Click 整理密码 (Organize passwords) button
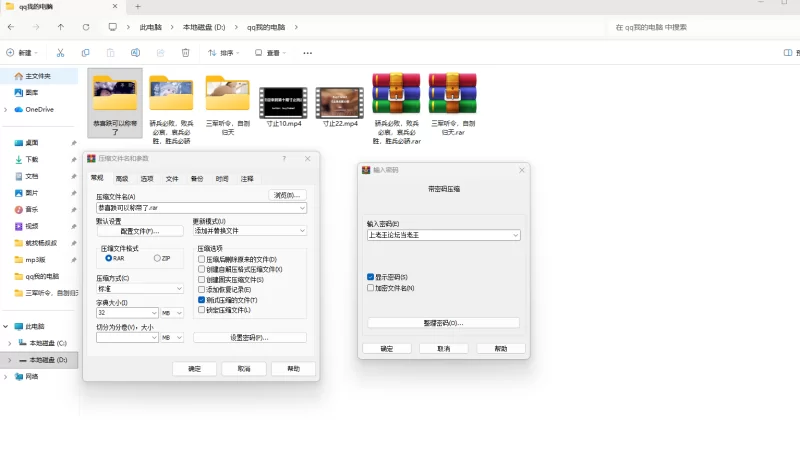This screenshot has width=800, height=466. [x=443, y=323]
